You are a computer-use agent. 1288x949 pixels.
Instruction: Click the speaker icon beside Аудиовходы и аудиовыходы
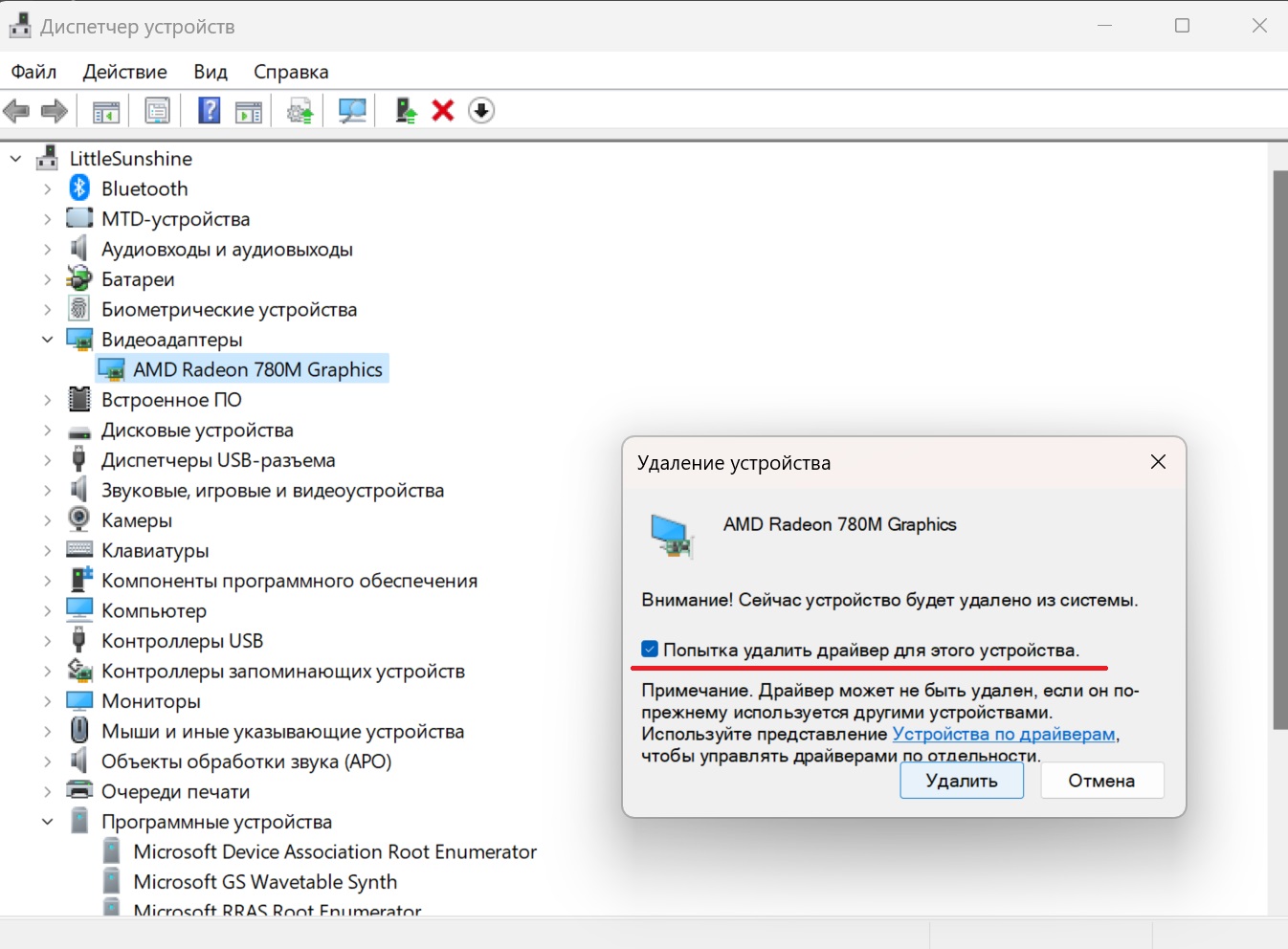[79, 249]
